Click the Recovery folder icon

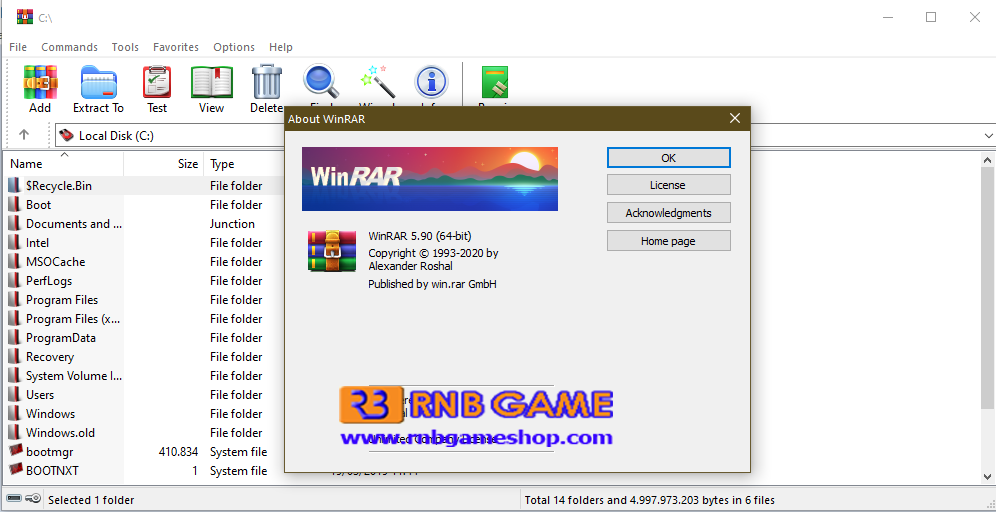point(15,356)
